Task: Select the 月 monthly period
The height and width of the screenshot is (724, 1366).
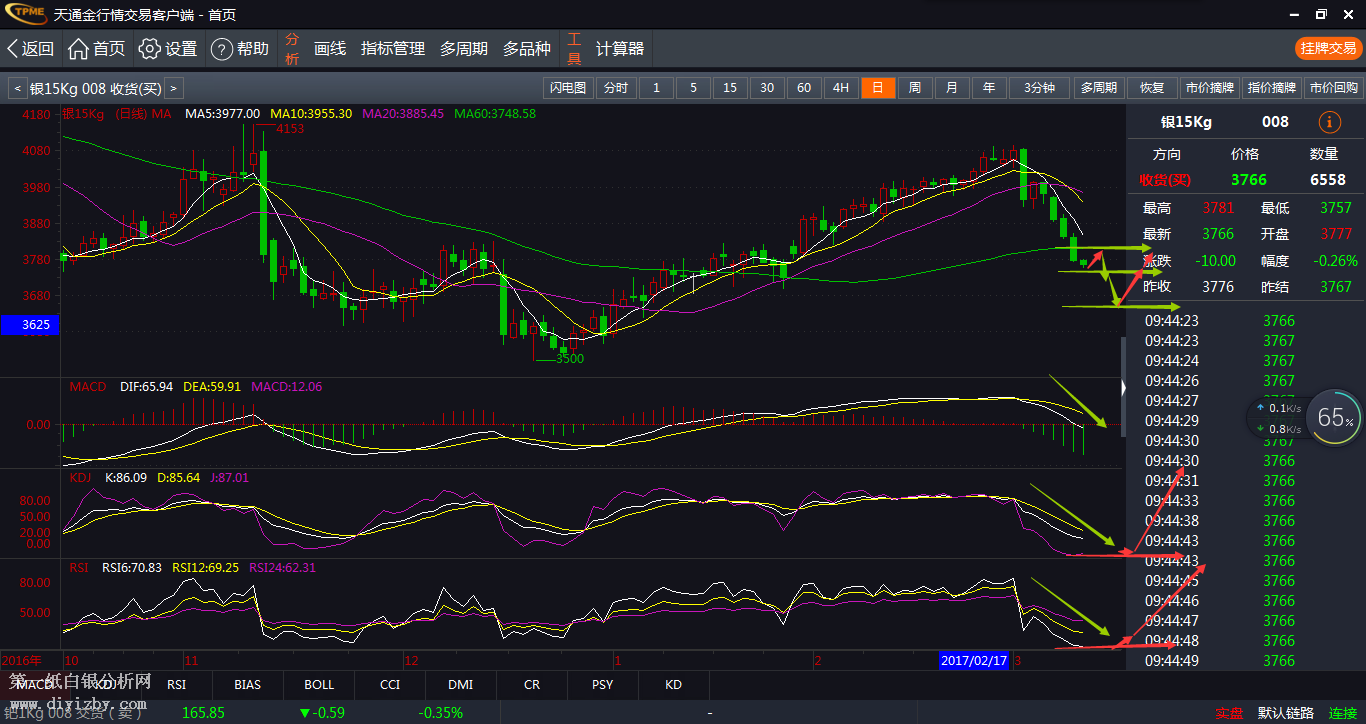Action: pyautogui.click(x=952, y=88)
